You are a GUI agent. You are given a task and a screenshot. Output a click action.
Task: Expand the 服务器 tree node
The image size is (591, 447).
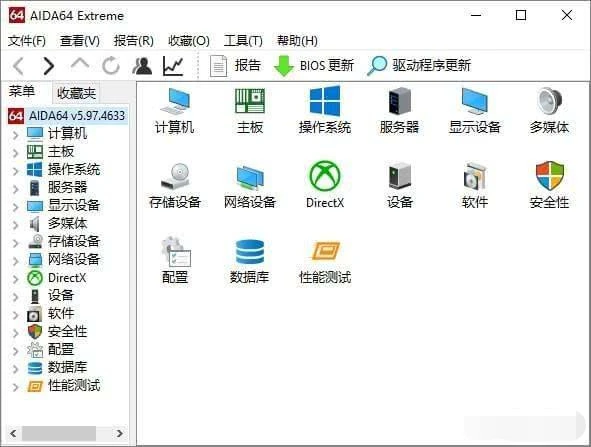[15, 188]
